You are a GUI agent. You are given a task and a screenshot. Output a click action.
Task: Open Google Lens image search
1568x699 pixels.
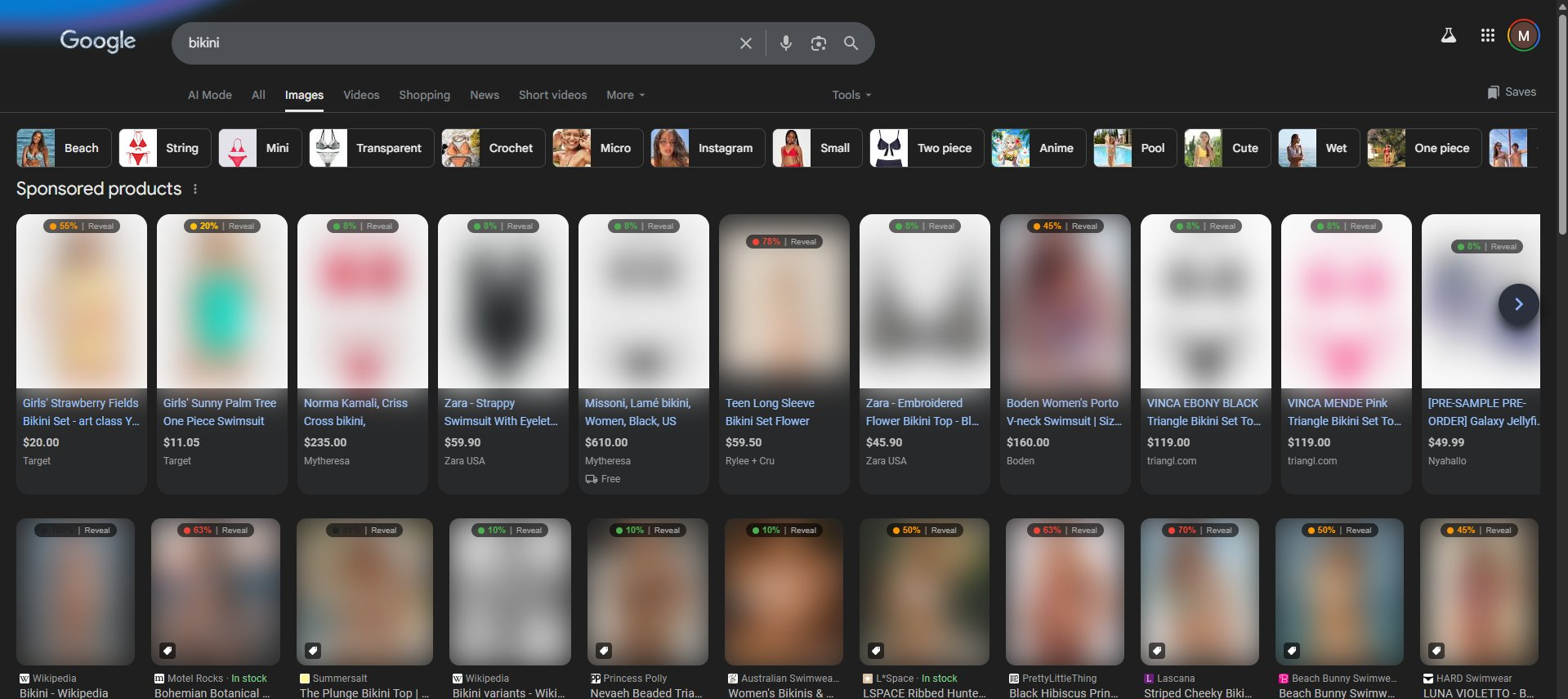[818, 43]
